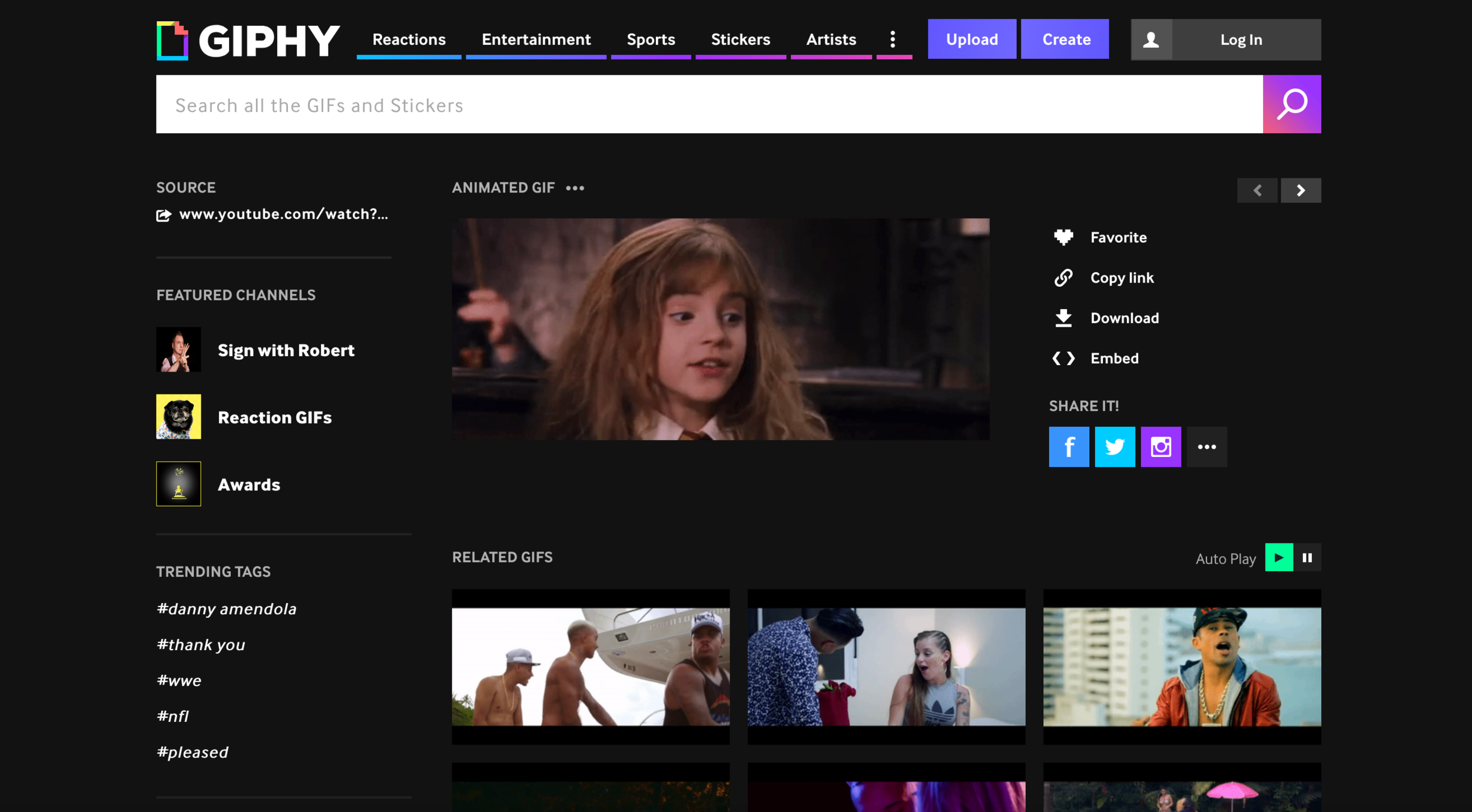Viewport: 1472px width, 812px height.
Task: Click the Upload button
Action: click(x=972, y=39)
